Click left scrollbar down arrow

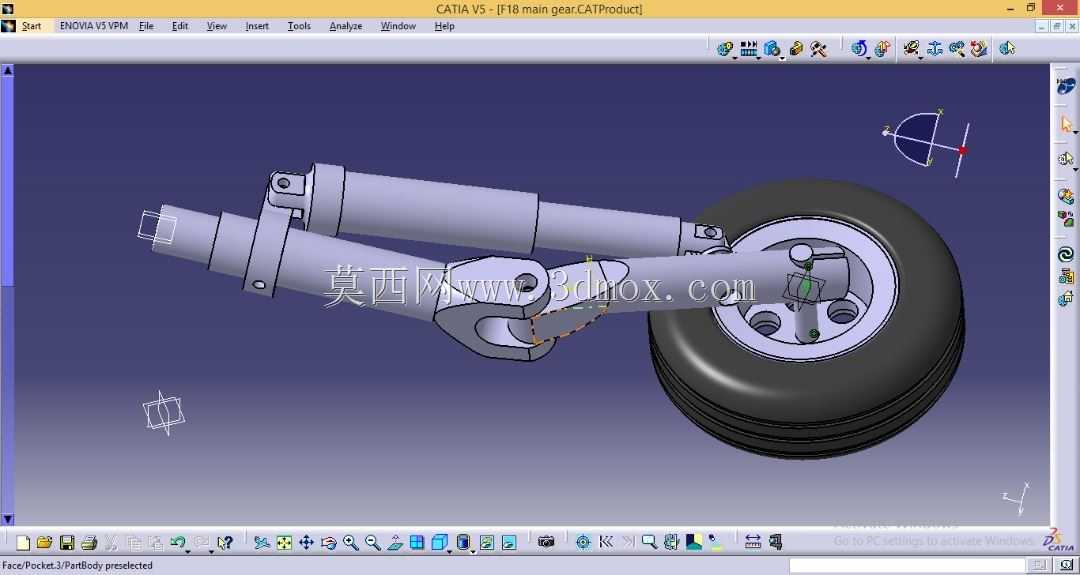[8, 519]
